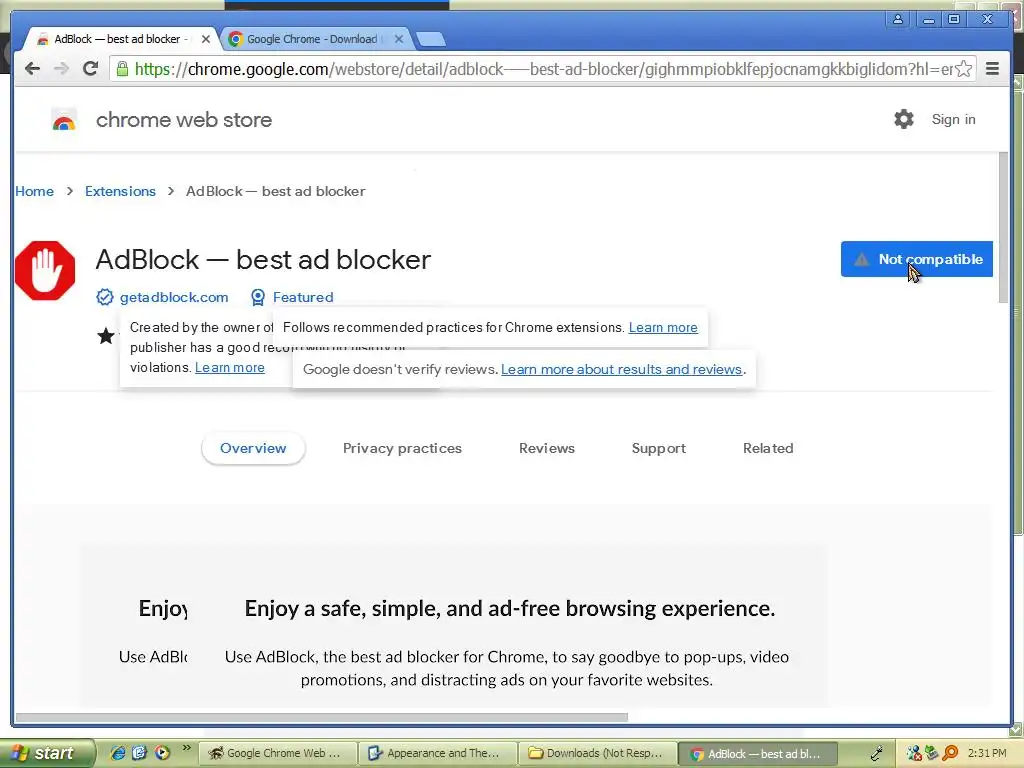This screenshot has width=1024, height=768.
Task: Click the second system tray icon
Action: point(931,754)
